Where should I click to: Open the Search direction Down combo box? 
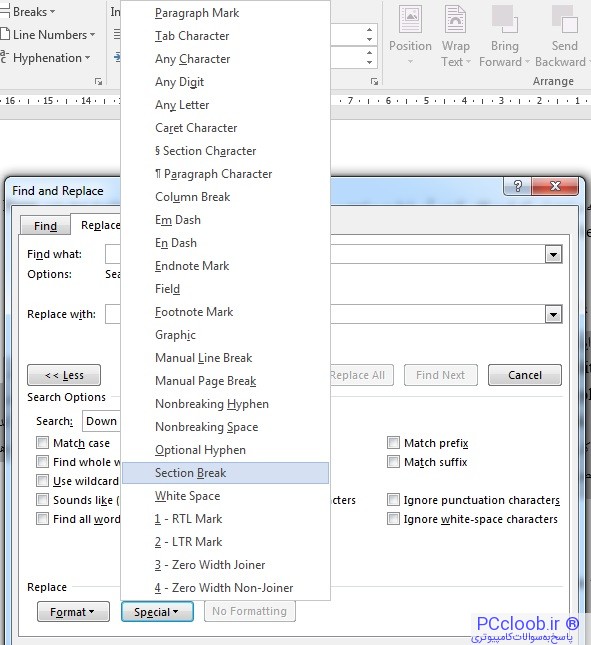[101, 421]
